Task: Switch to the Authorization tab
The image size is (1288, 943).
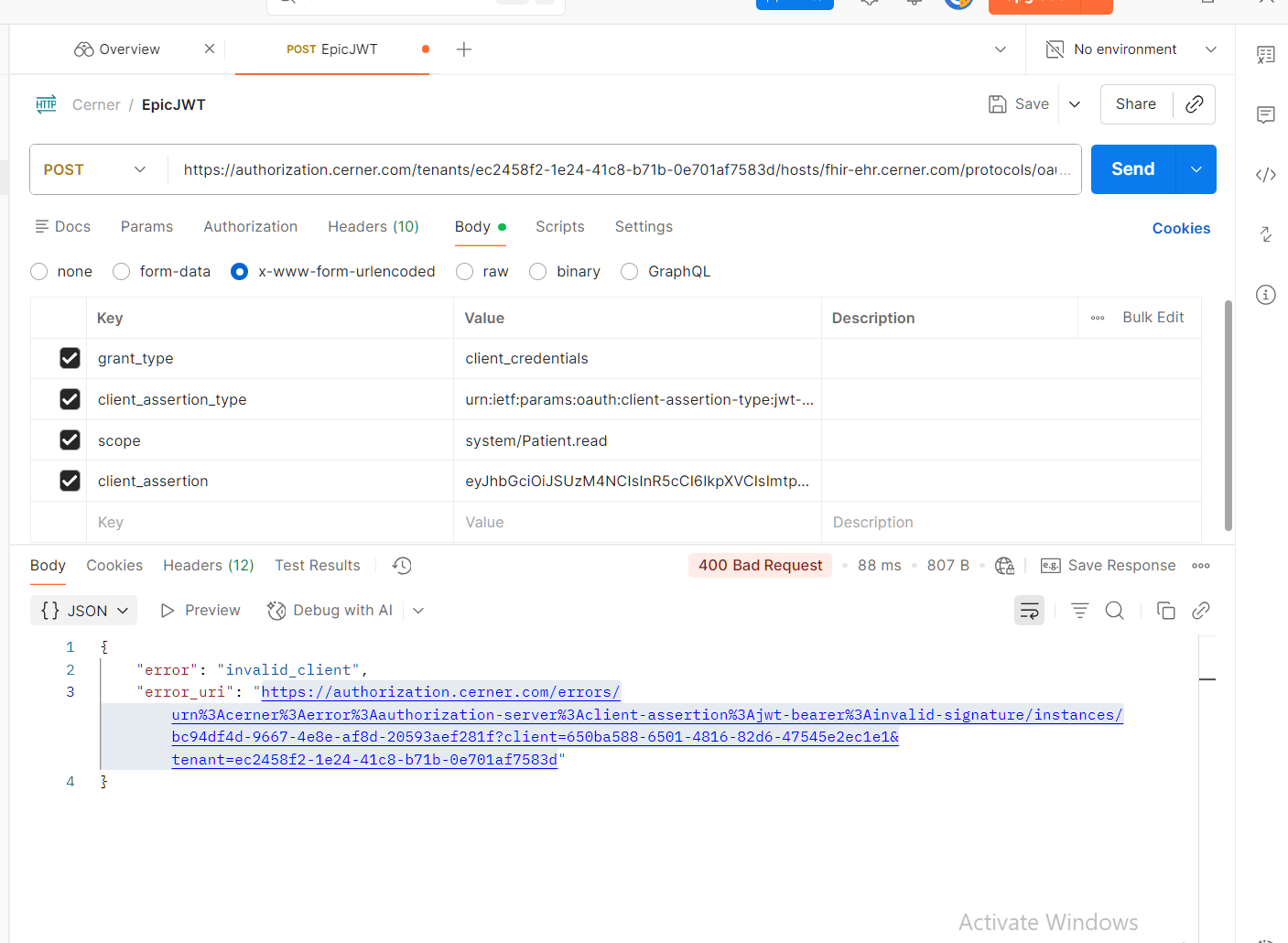Action: coord(250,227)
